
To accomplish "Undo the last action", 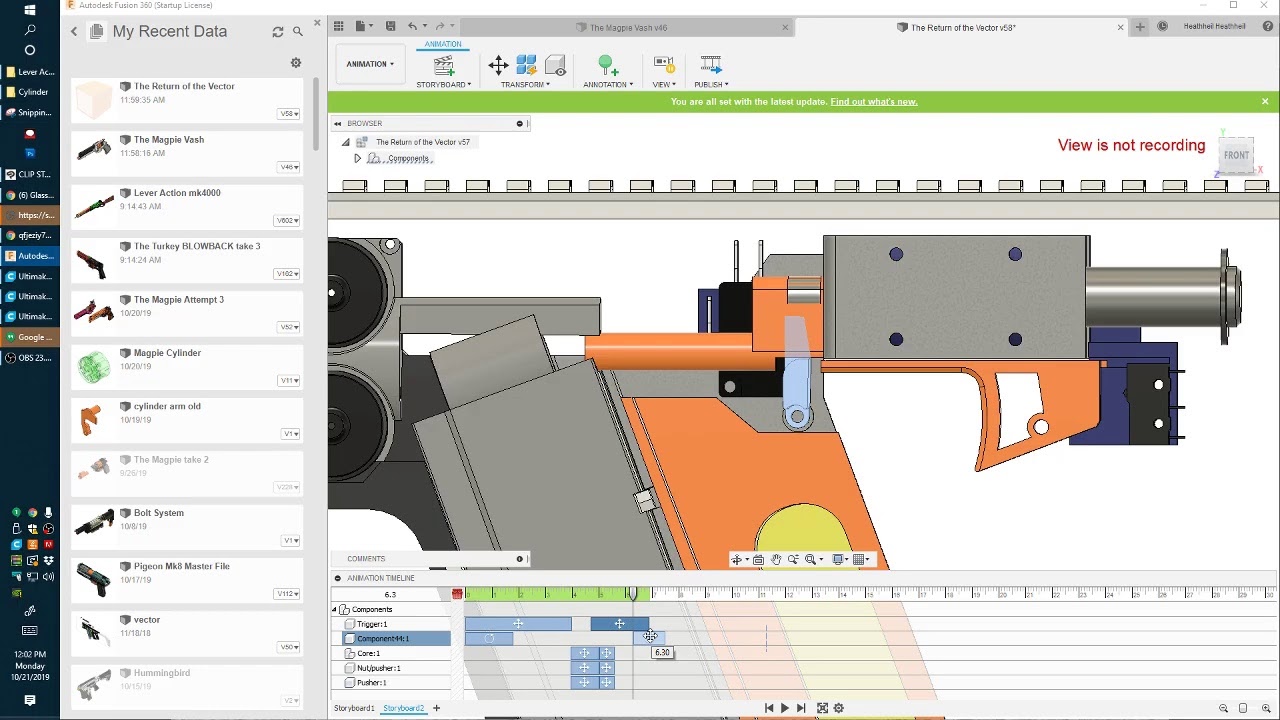I will pos(412,27).
